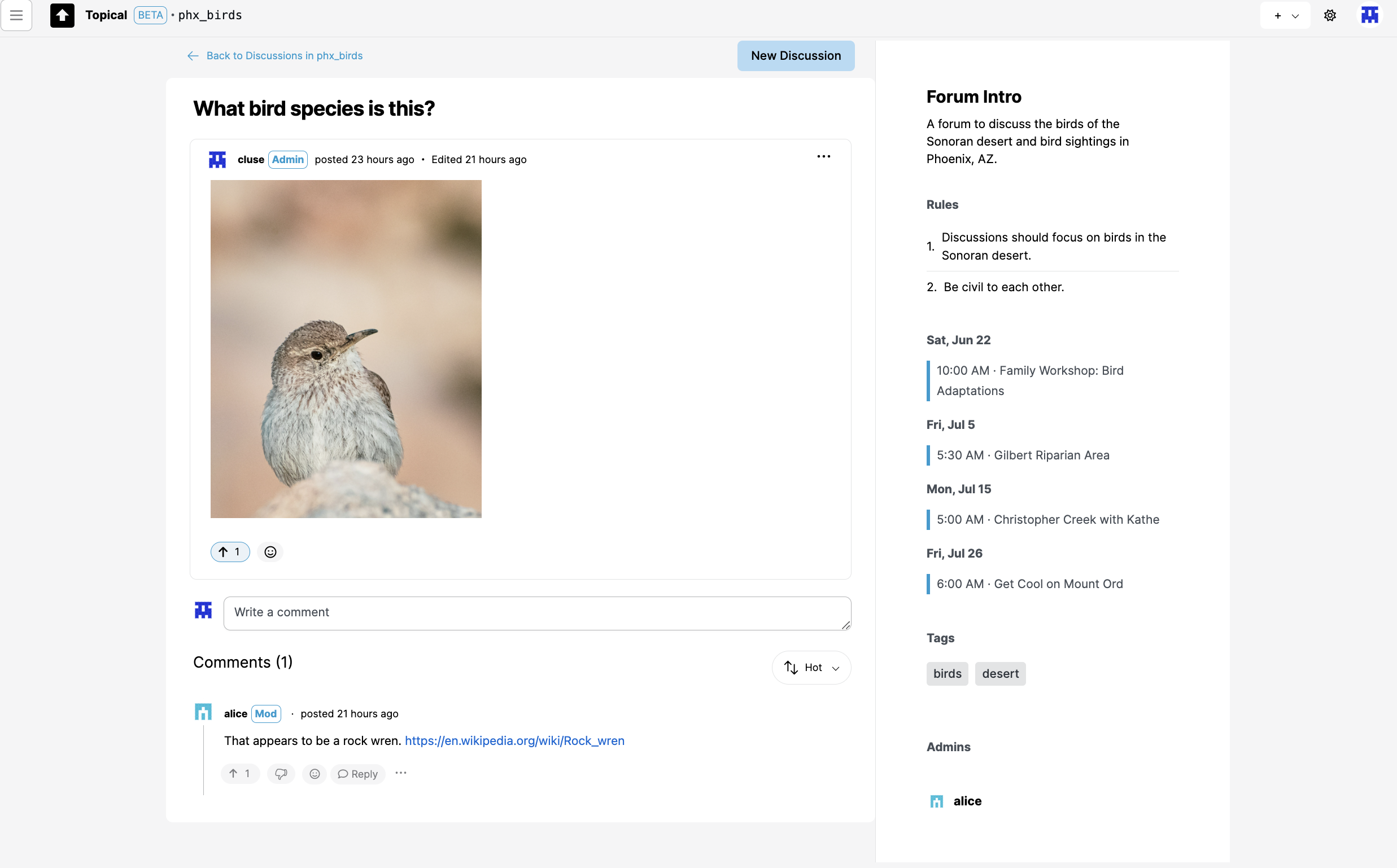Click the back arrow icon

coord(193,56)
